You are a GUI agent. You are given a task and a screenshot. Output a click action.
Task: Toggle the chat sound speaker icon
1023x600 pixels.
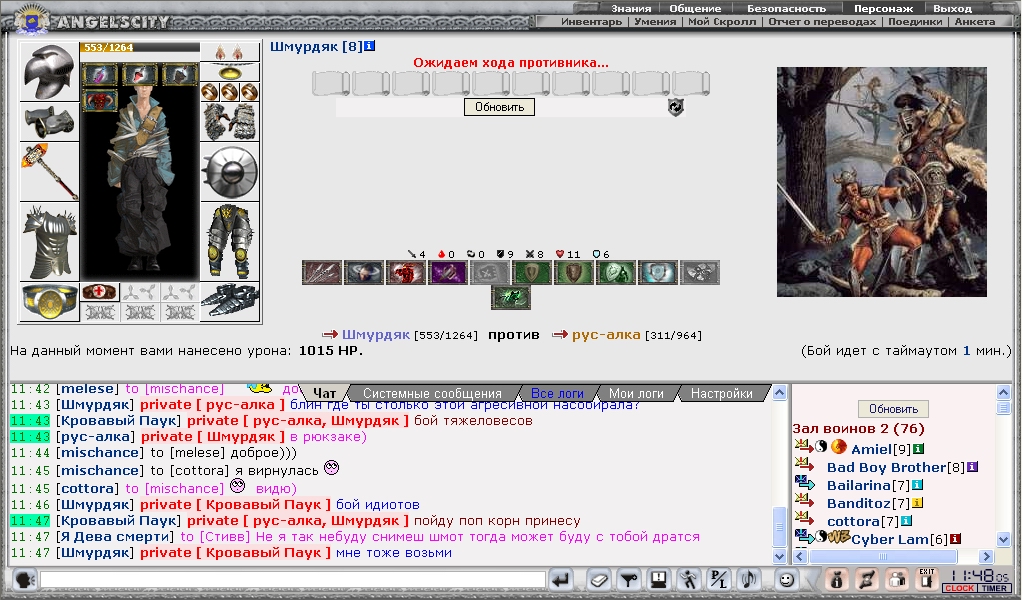click(749, 579)
